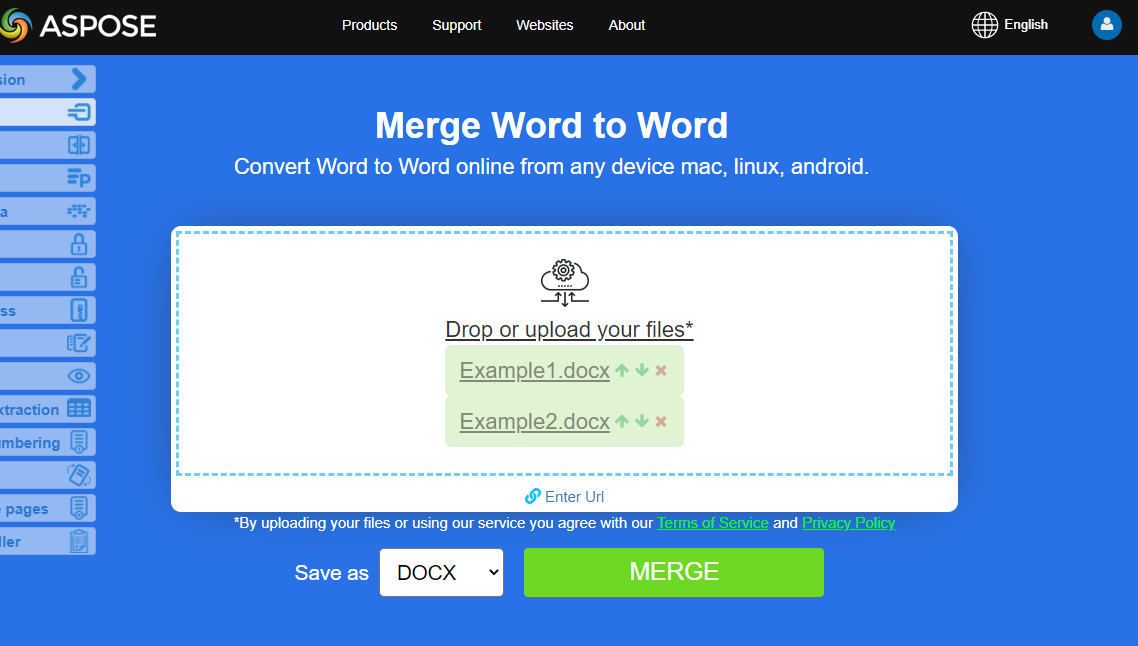
Task: Open the English language selector
Action: pyautogui.click(x=1010, y=25)
